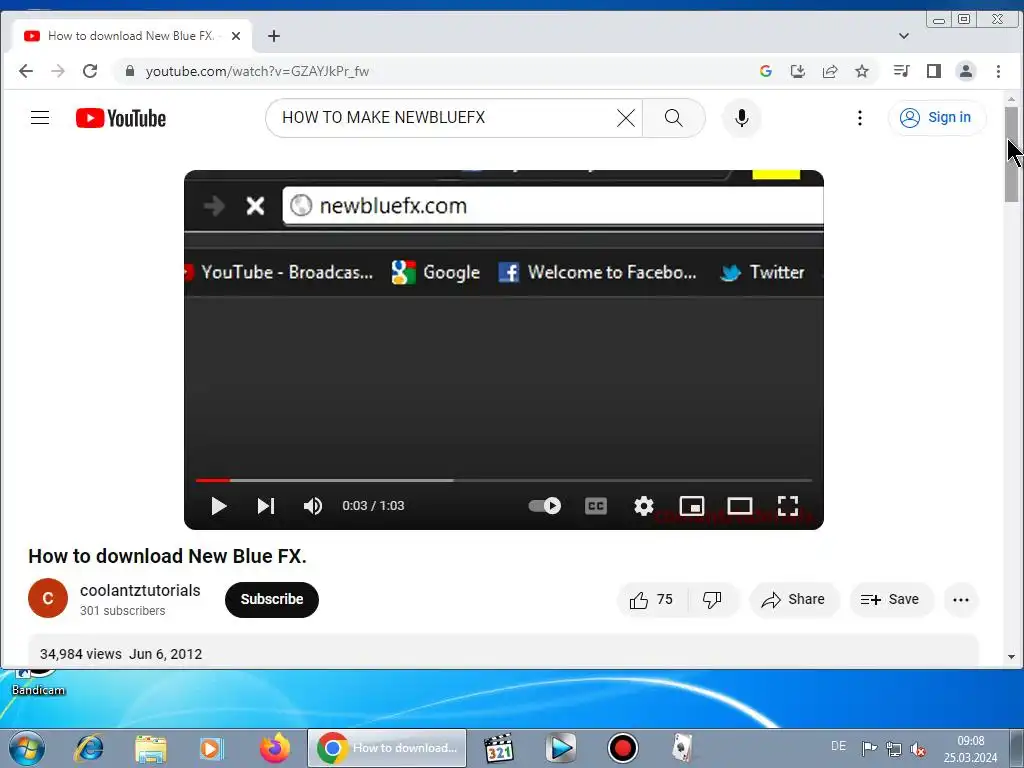Mute the video volume
Screen dimensions: 1024x768
point(313,506)
